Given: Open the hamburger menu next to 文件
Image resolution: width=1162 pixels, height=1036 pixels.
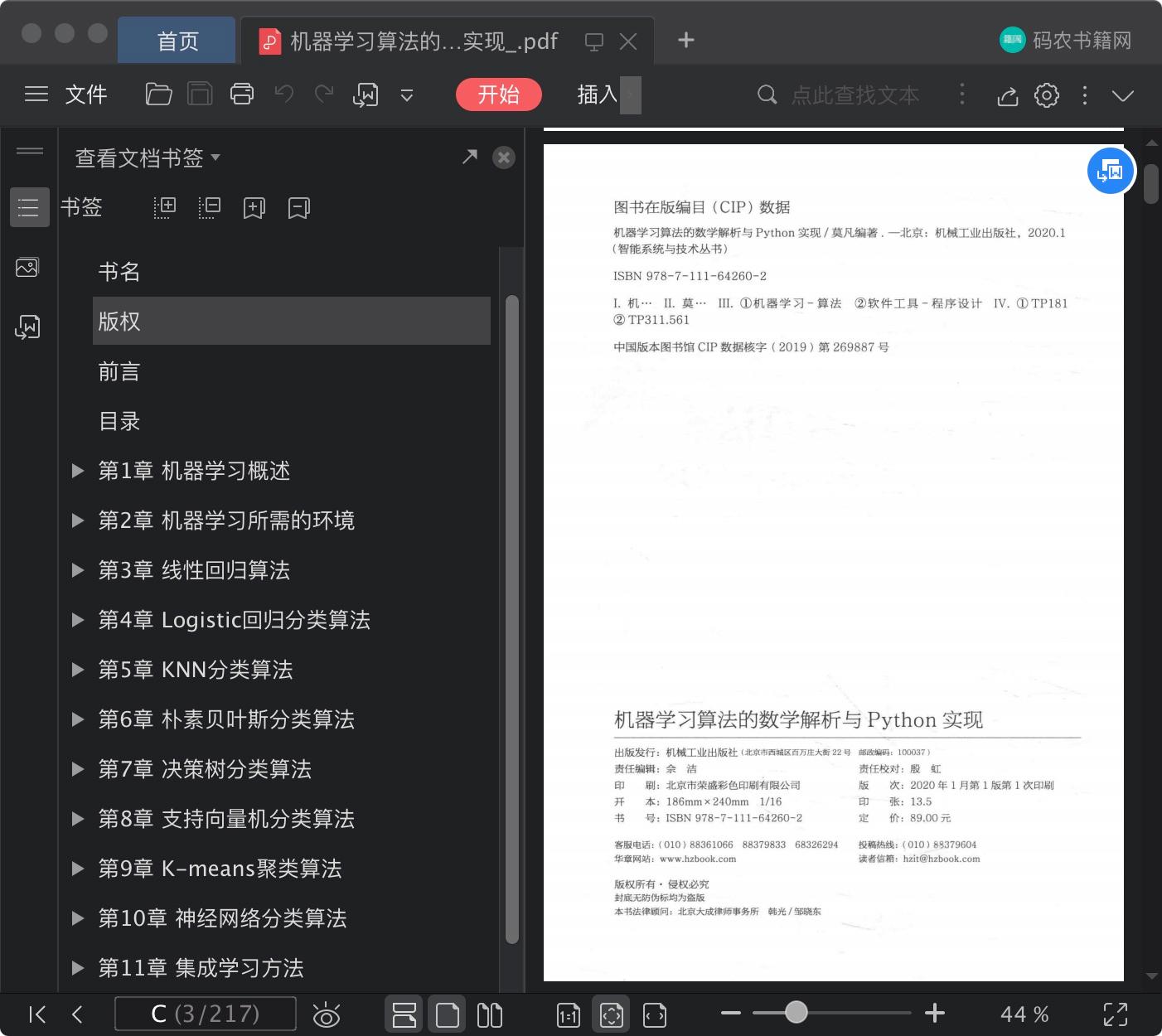Looking at the screenshot, I should [x=36, y=94].
